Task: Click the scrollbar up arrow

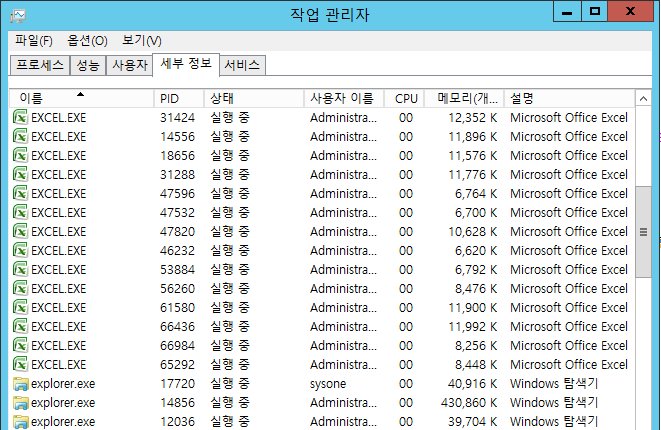Action: (x=643, y=99)
